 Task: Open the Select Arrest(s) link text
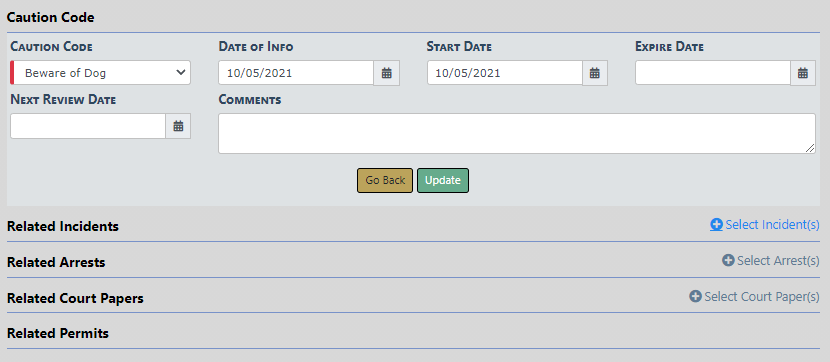tap(778, 260)
